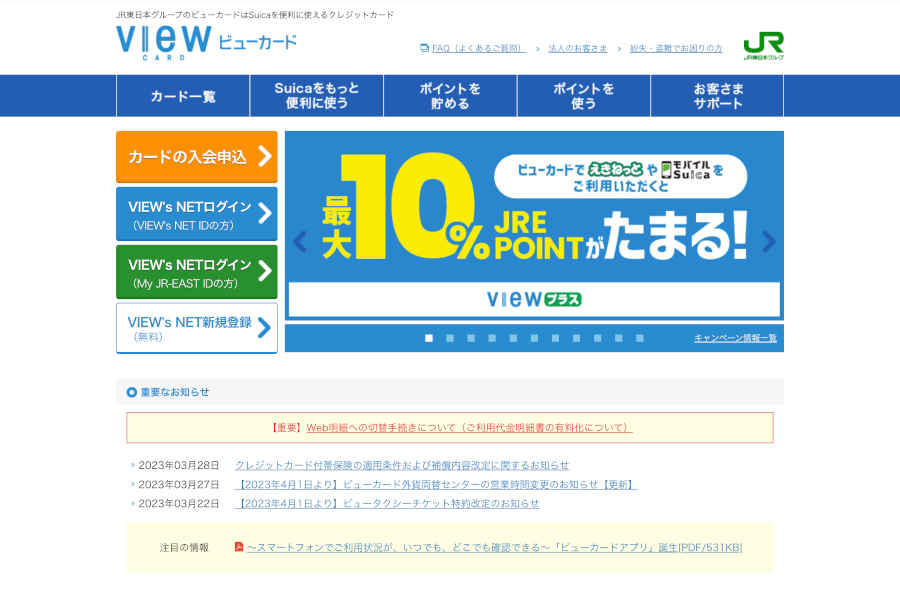Click the VIEW CARD logo

pos(206,42)
